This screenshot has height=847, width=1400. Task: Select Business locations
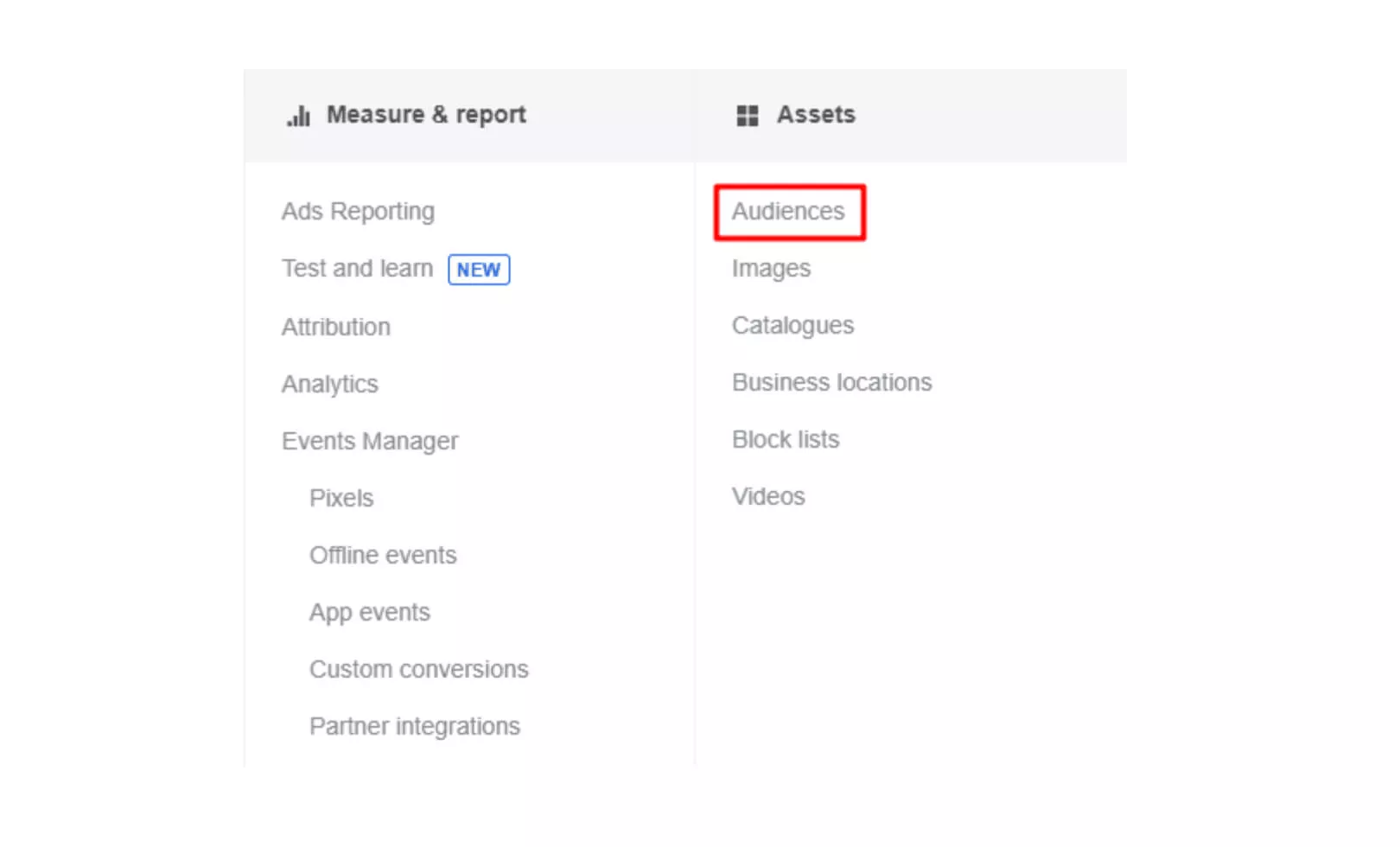pyautogui.click(x=831, y=383)
